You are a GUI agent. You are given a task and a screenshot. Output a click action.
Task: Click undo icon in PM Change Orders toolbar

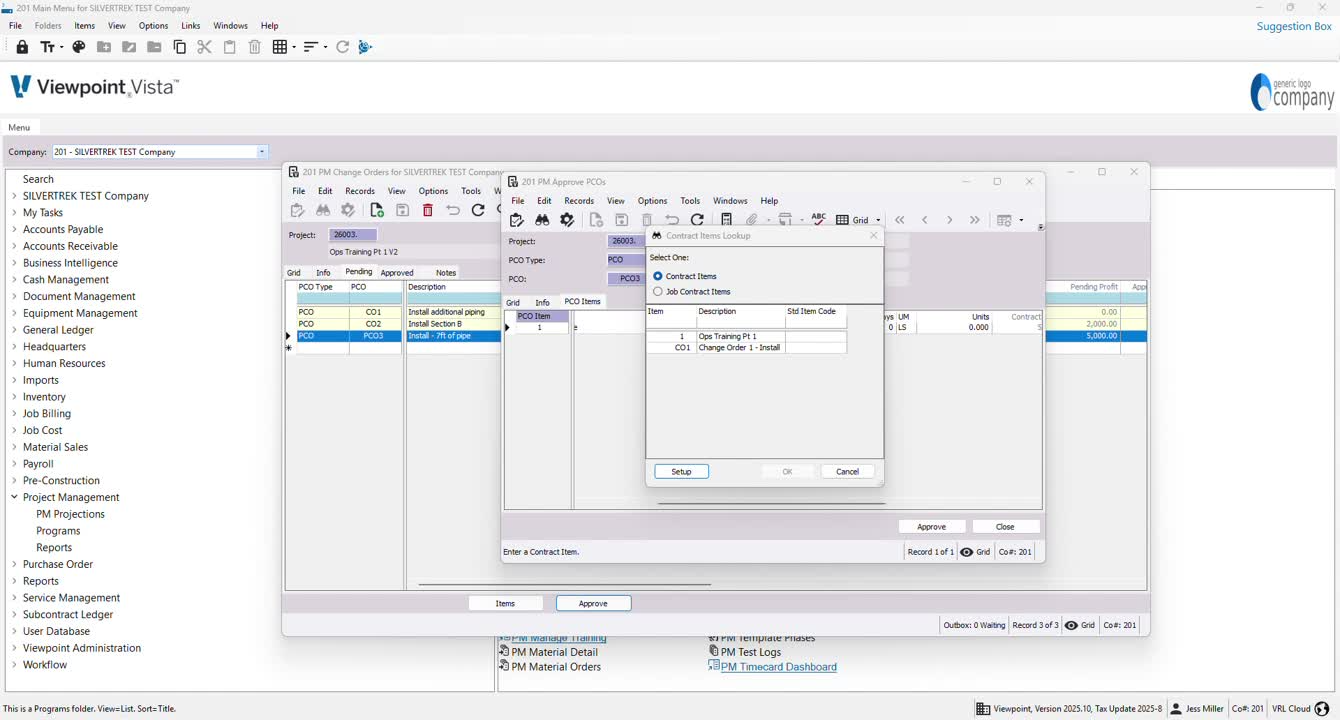[453, 210]
